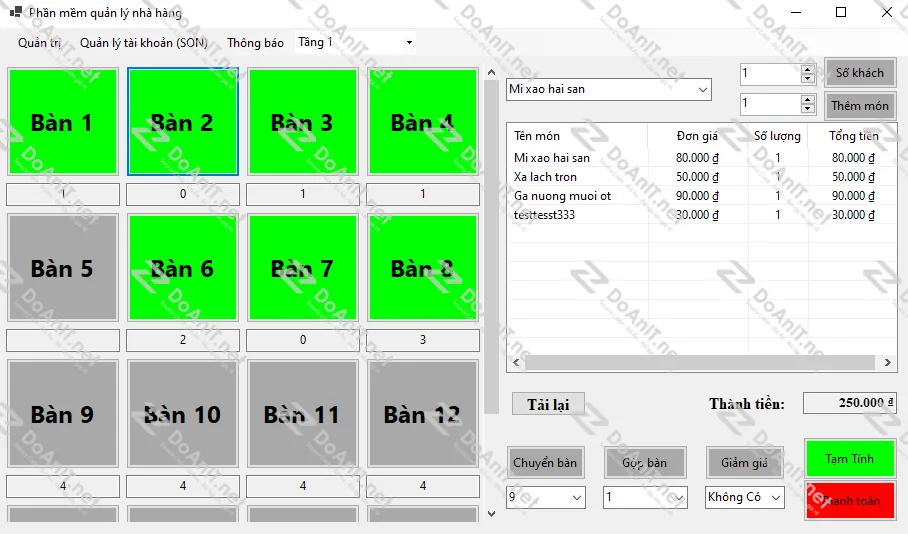Open Quản lý tài khoản (SON) menu
The width and height of the screenshot is (908, 534).
(143, 43)
